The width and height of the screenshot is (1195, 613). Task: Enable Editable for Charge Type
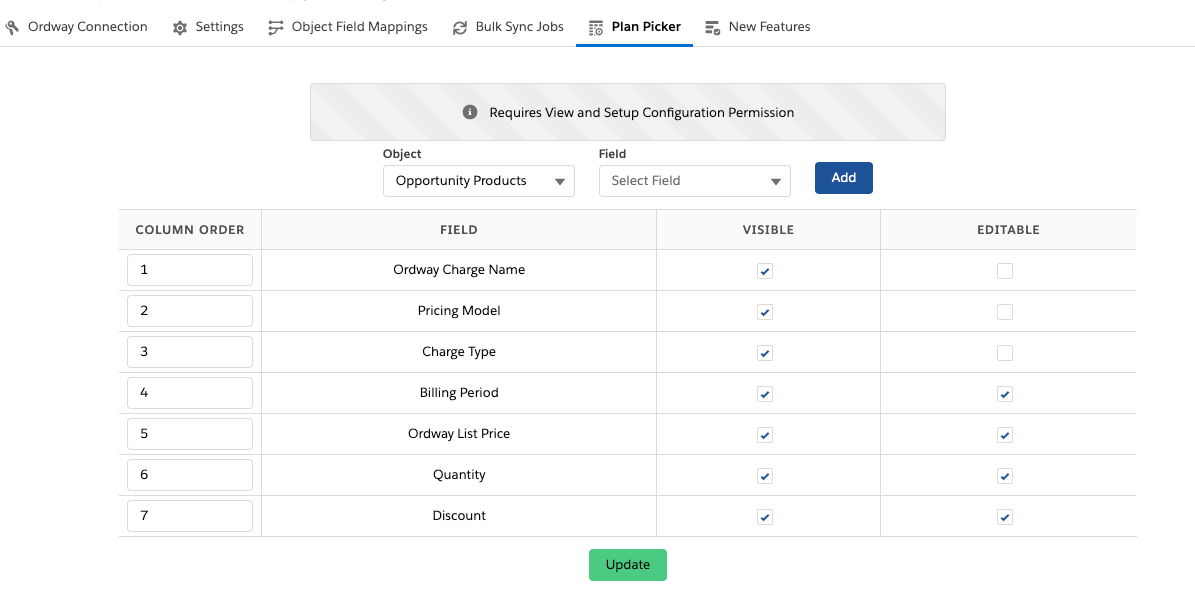click(1005, 353)
